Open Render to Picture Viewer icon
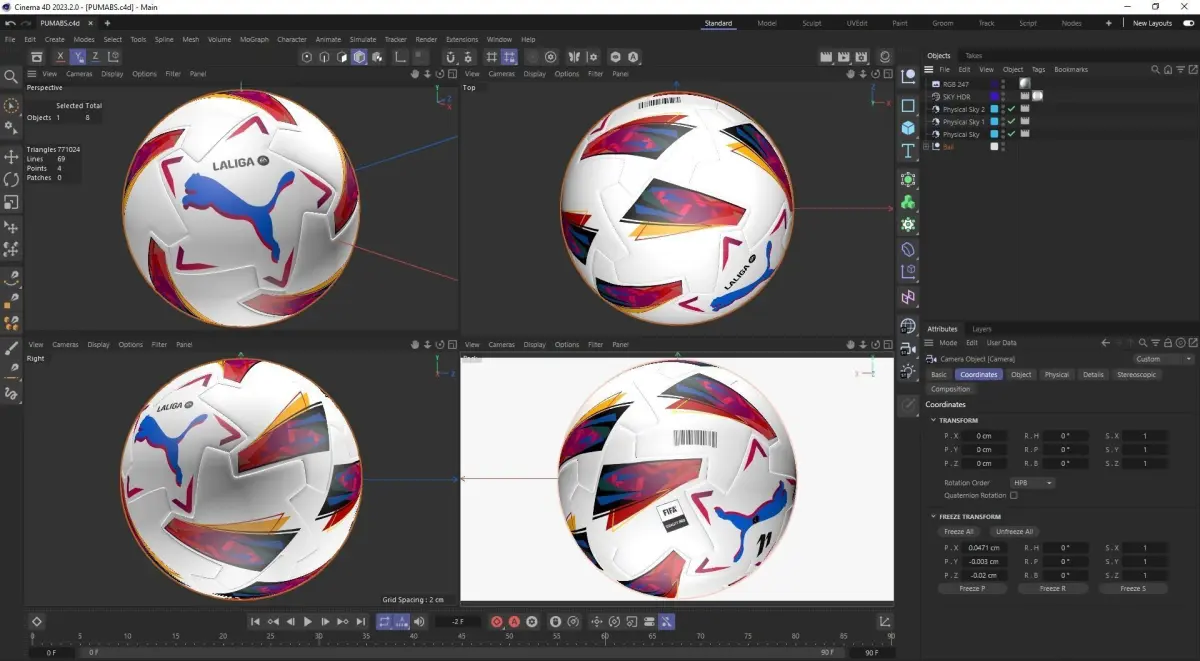1200x661 pixels. pos(845,57)
